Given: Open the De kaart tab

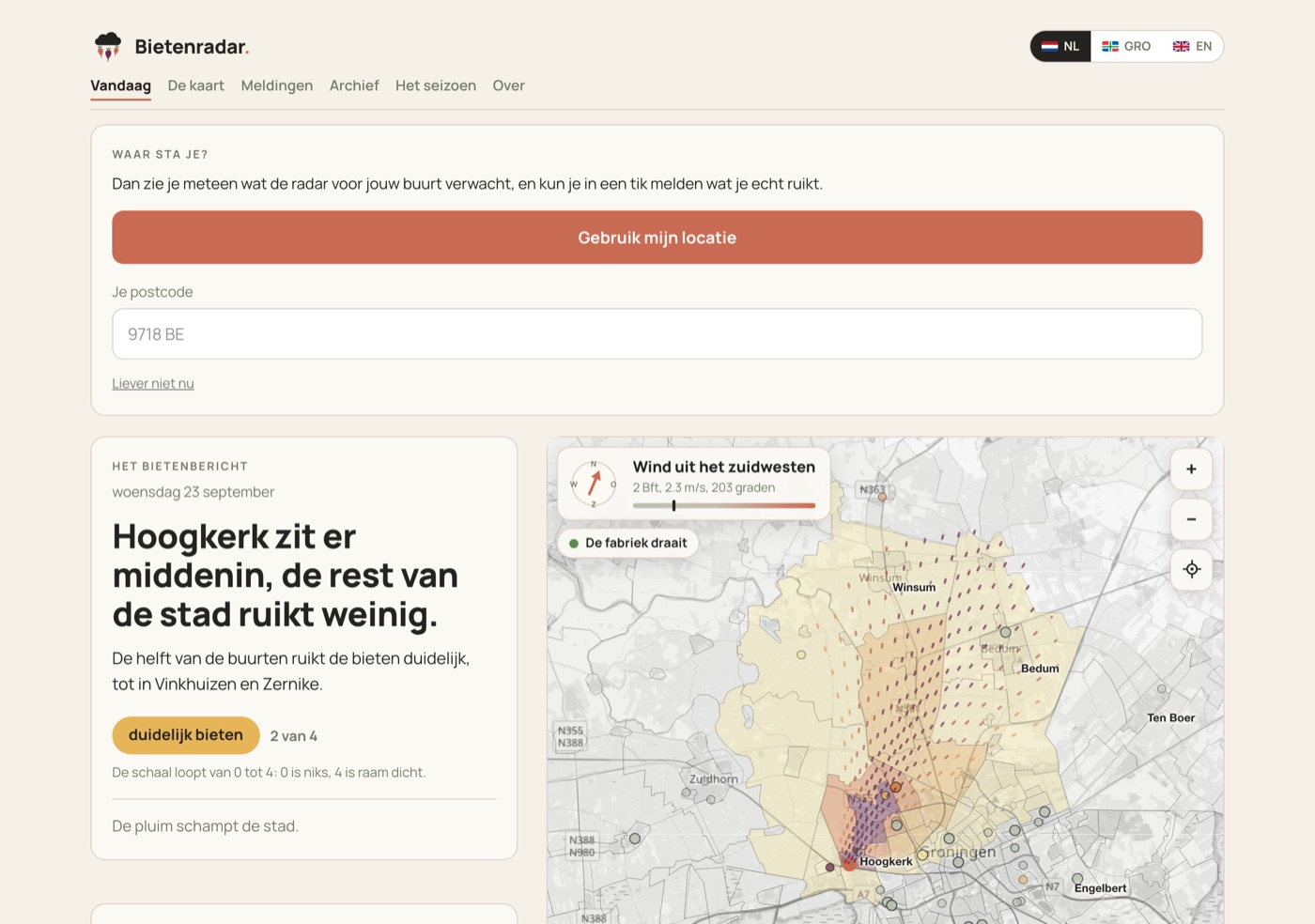Looking at the screenshot, I should [x=195, y=85].
